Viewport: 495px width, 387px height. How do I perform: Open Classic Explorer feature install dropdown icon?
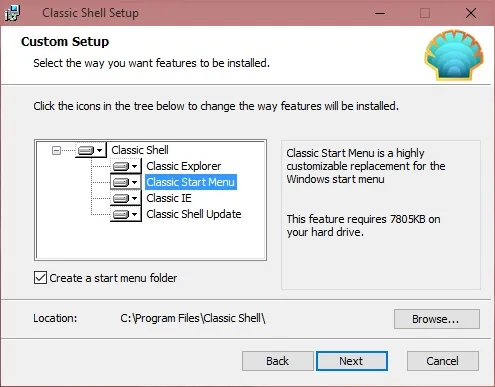click(126, 166)
